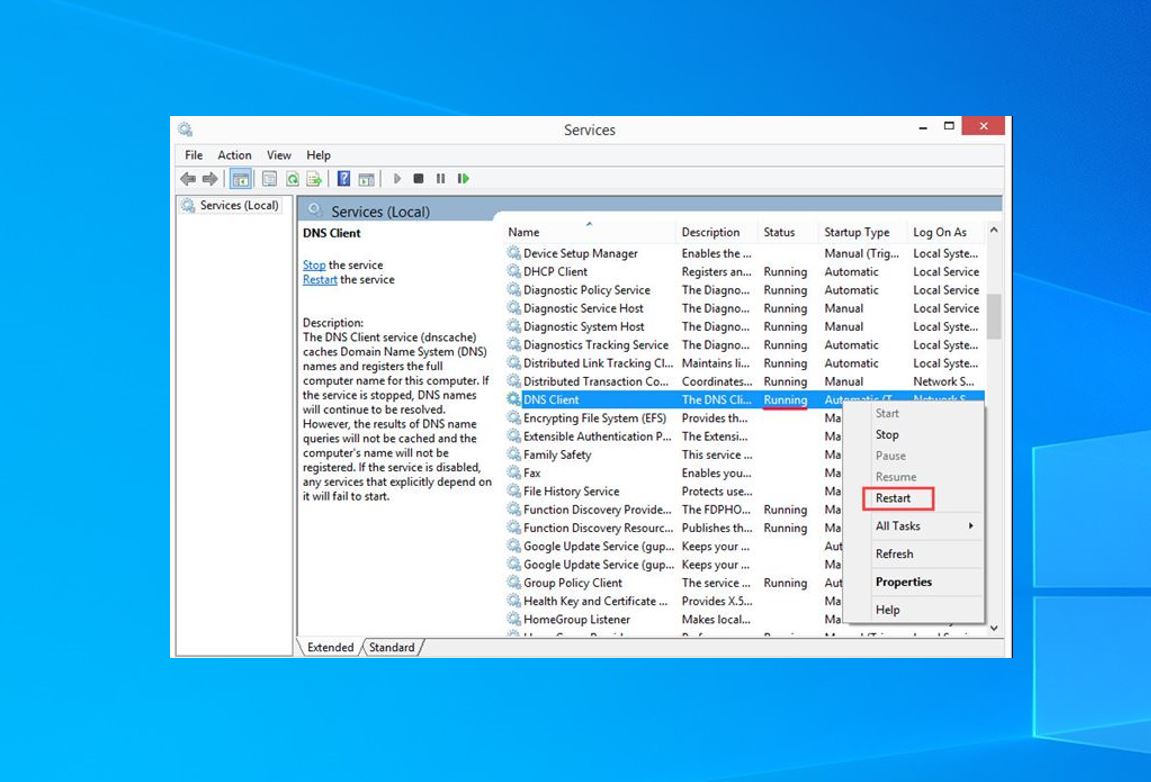The image size is (1151, 782).
Task: Select Services (Local) in the console tree
Action: (x=239, y=205)
